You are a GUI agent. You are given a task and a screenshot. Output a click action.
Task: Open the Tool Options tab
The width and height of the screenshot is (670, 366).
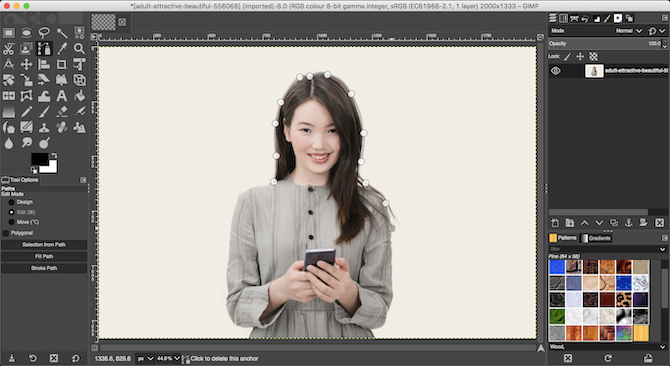[x=20, y=180]
